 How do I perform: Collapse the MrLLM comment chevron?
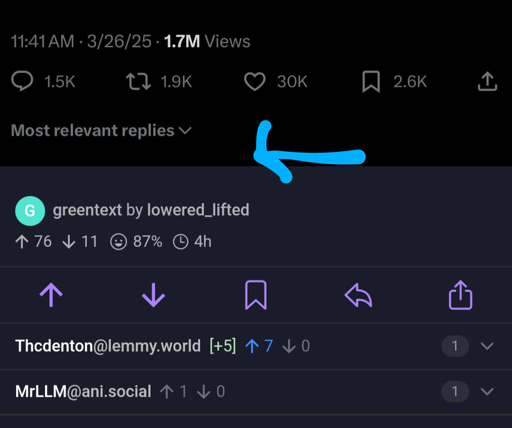[x=487, y=391]
